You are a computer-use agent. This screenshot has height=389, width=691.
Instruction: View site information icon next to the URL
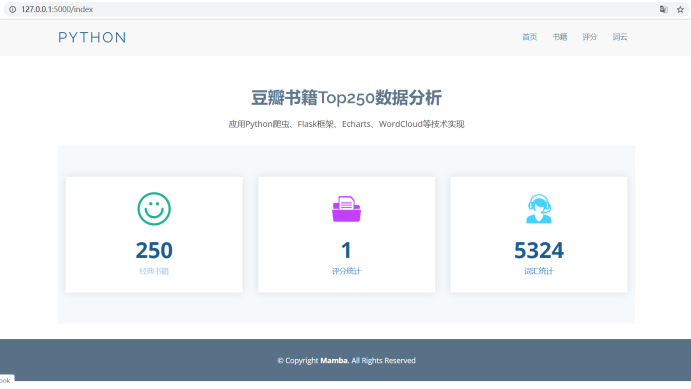13,9
